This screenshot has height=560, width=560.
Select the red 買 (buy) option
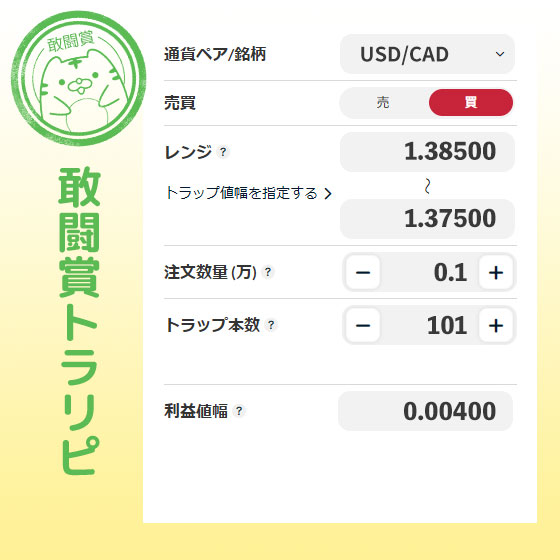tap(471, 103)
